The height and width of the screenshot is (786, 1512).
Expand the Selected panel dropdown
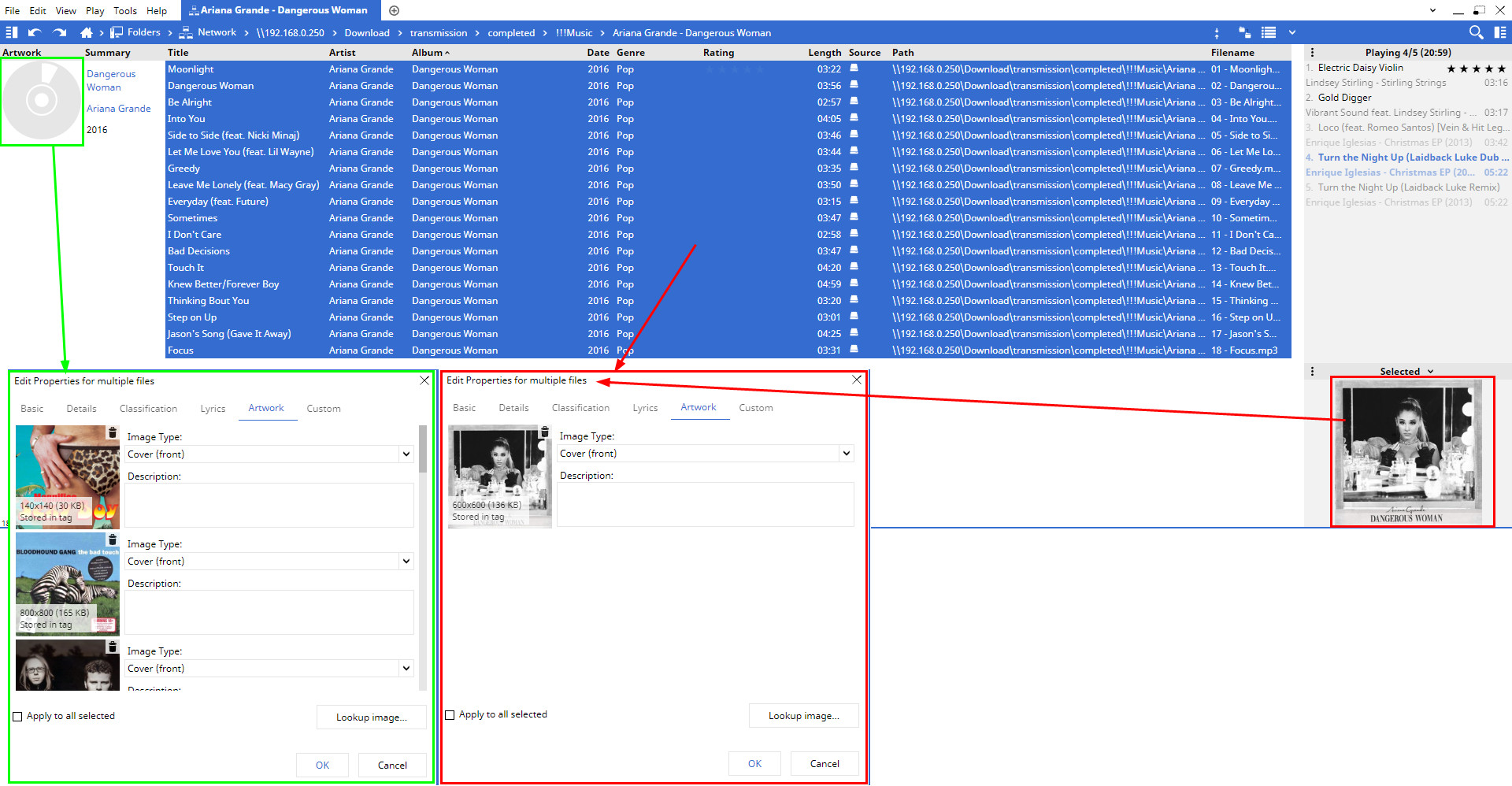click(1430, 372)
